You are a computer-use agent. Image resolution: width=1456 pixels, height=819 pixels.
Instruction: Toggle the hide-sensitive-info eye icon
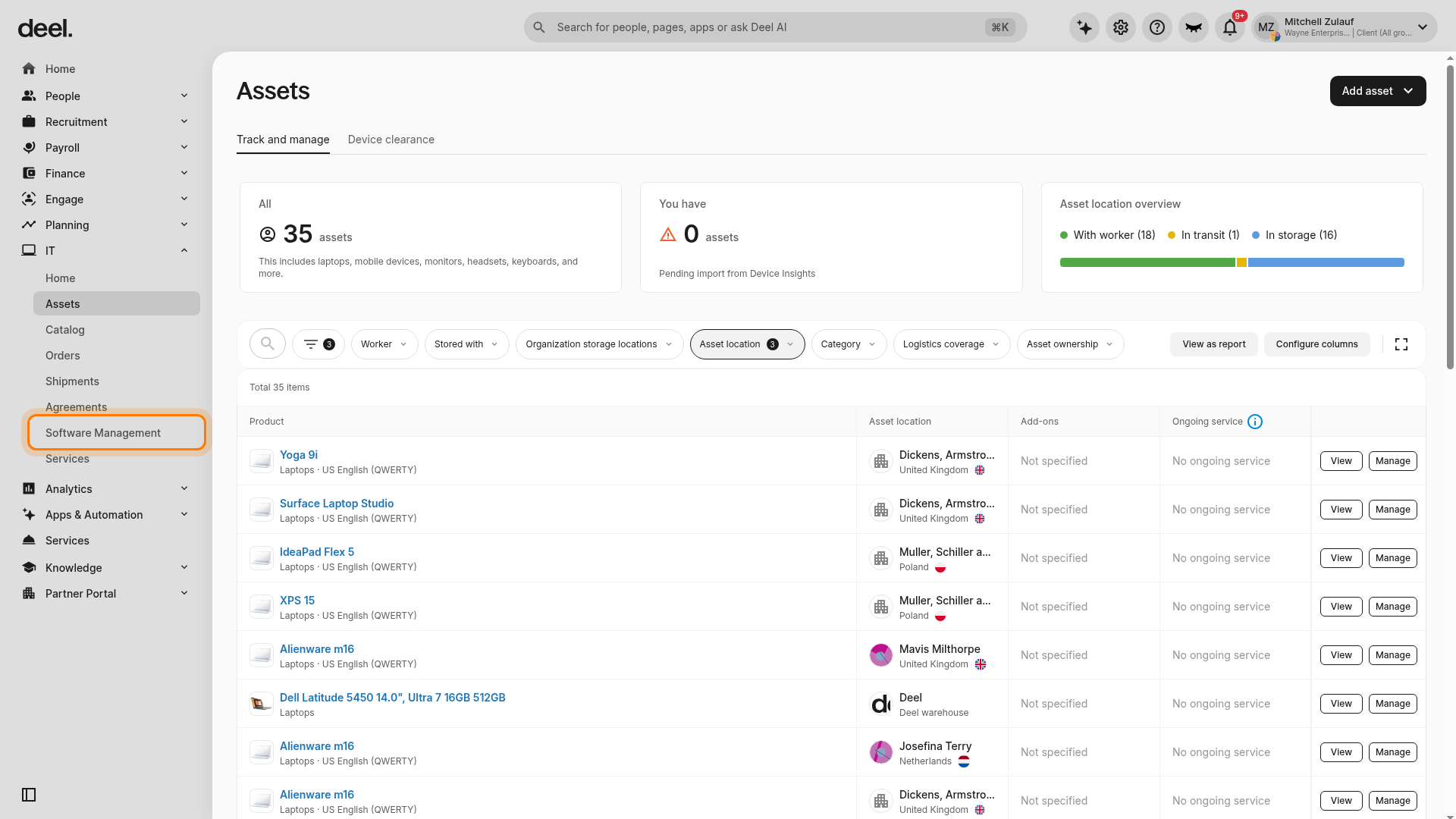(1194, 27)
